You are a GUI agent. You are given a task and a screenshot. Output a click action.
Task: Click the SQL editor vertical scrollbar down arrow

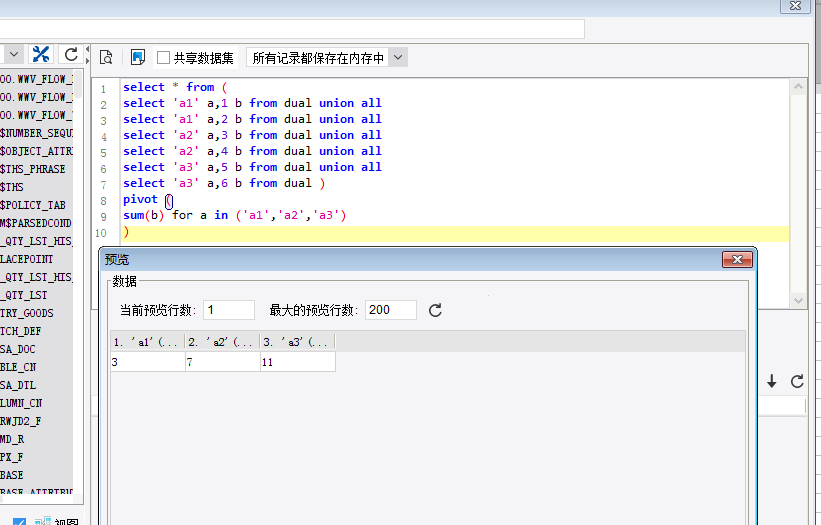point(798,300)
